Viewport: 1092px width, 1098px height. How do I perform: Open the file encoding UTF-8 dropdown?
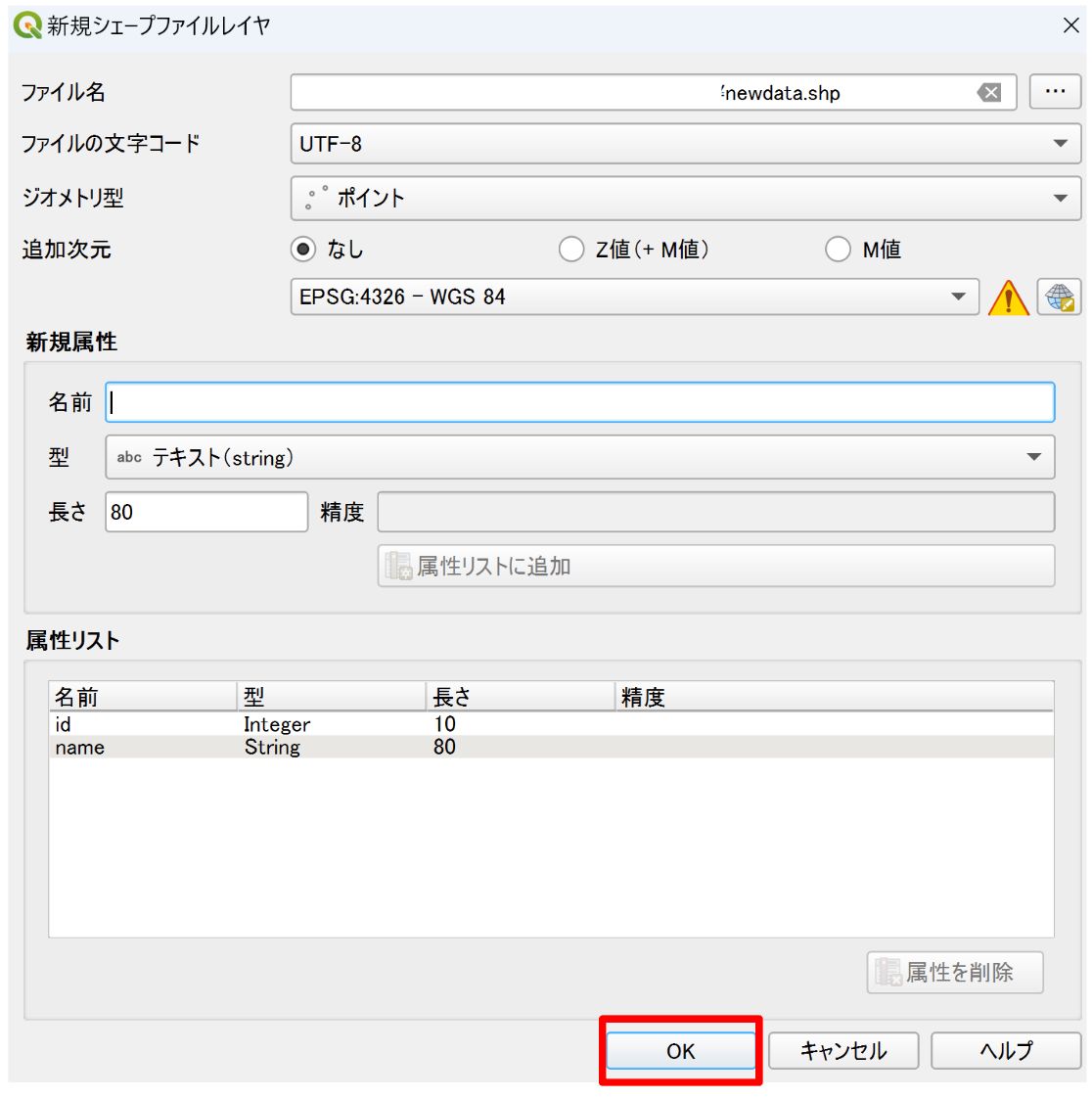click(686, 144)
